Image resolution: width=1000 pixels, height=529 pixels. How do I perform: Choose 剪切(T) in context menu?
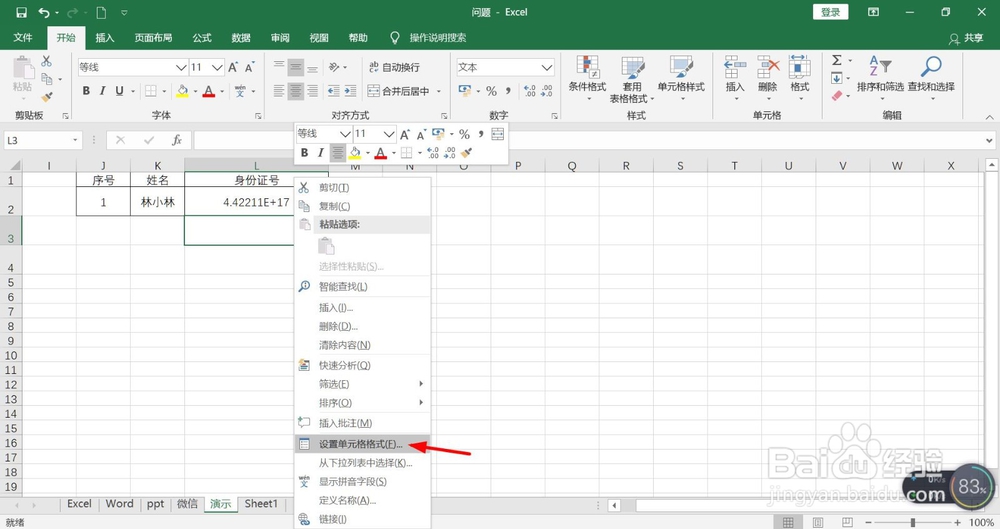pyautogui.click(x=362, y=188)
